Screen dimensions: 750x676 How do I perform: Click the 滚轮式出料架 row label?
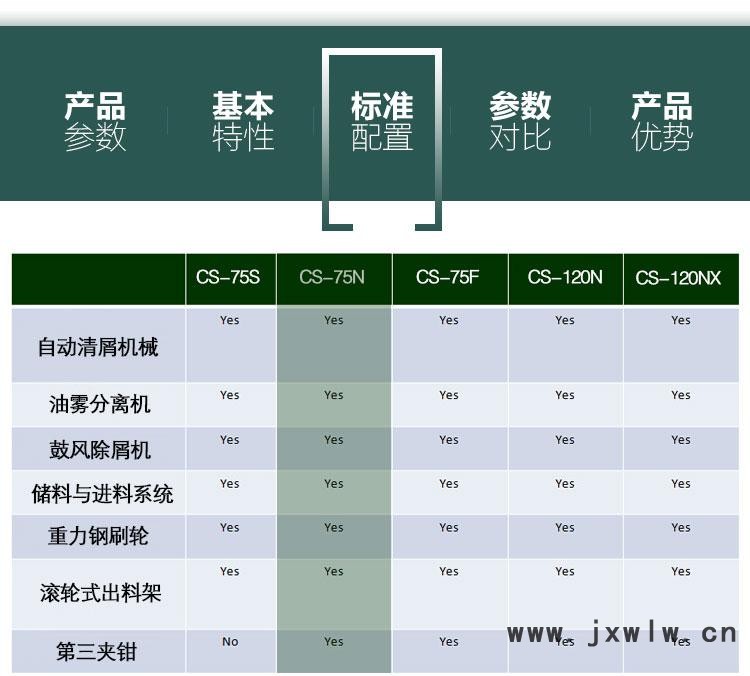tap(100, 593)
